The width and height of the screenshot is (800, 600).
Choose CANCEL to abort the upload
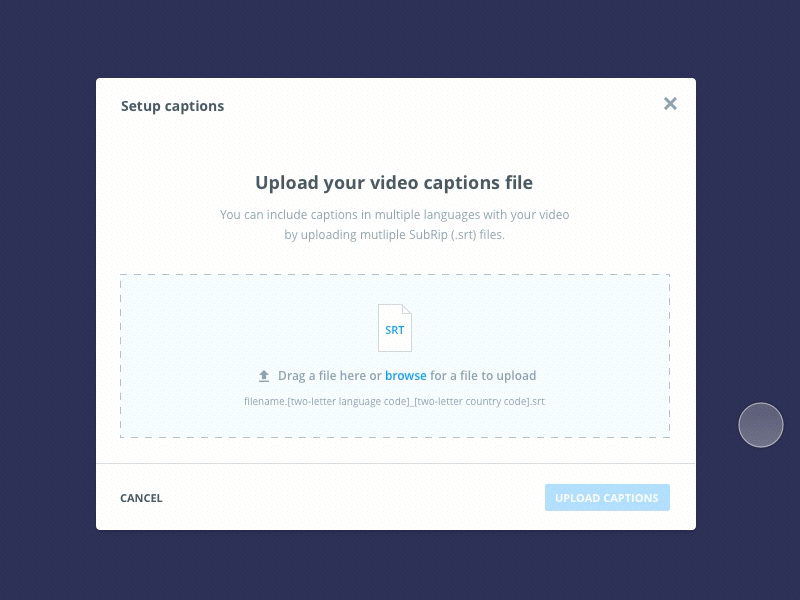[x=141, y=497]
